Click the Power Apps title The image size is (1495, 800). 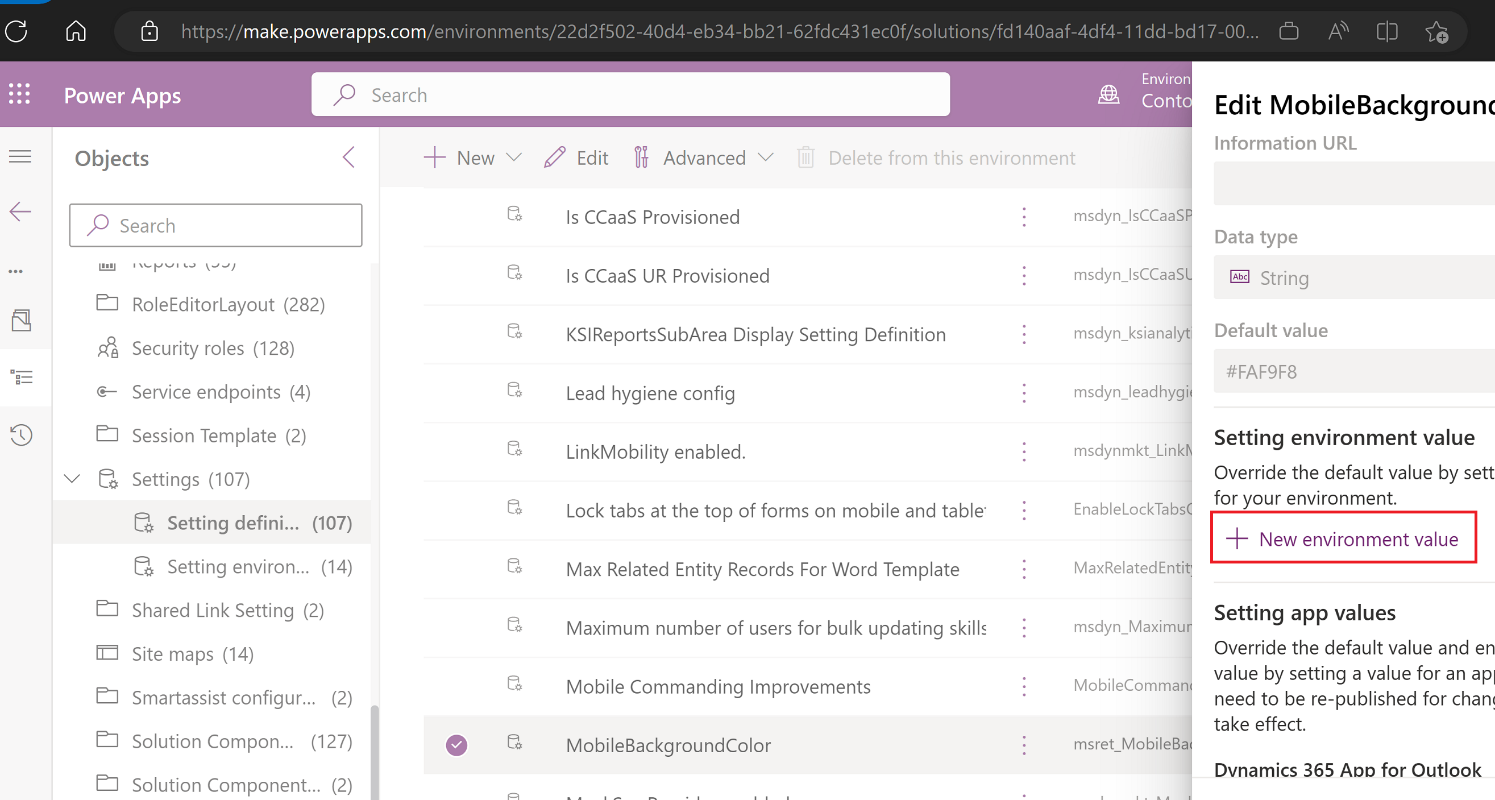[x=123, y=96]
